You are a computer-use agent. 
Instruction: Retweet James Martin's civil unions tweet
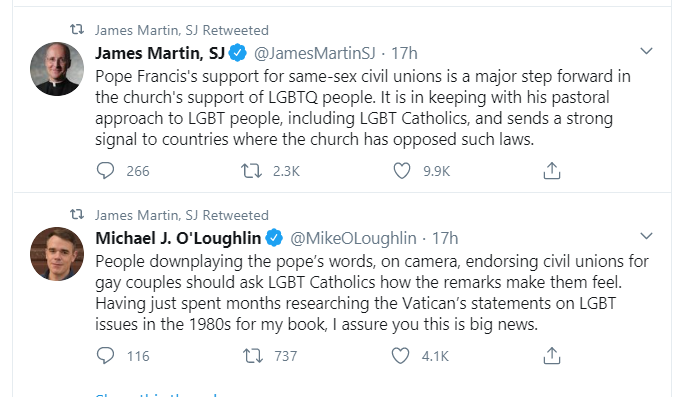[252, 171]
